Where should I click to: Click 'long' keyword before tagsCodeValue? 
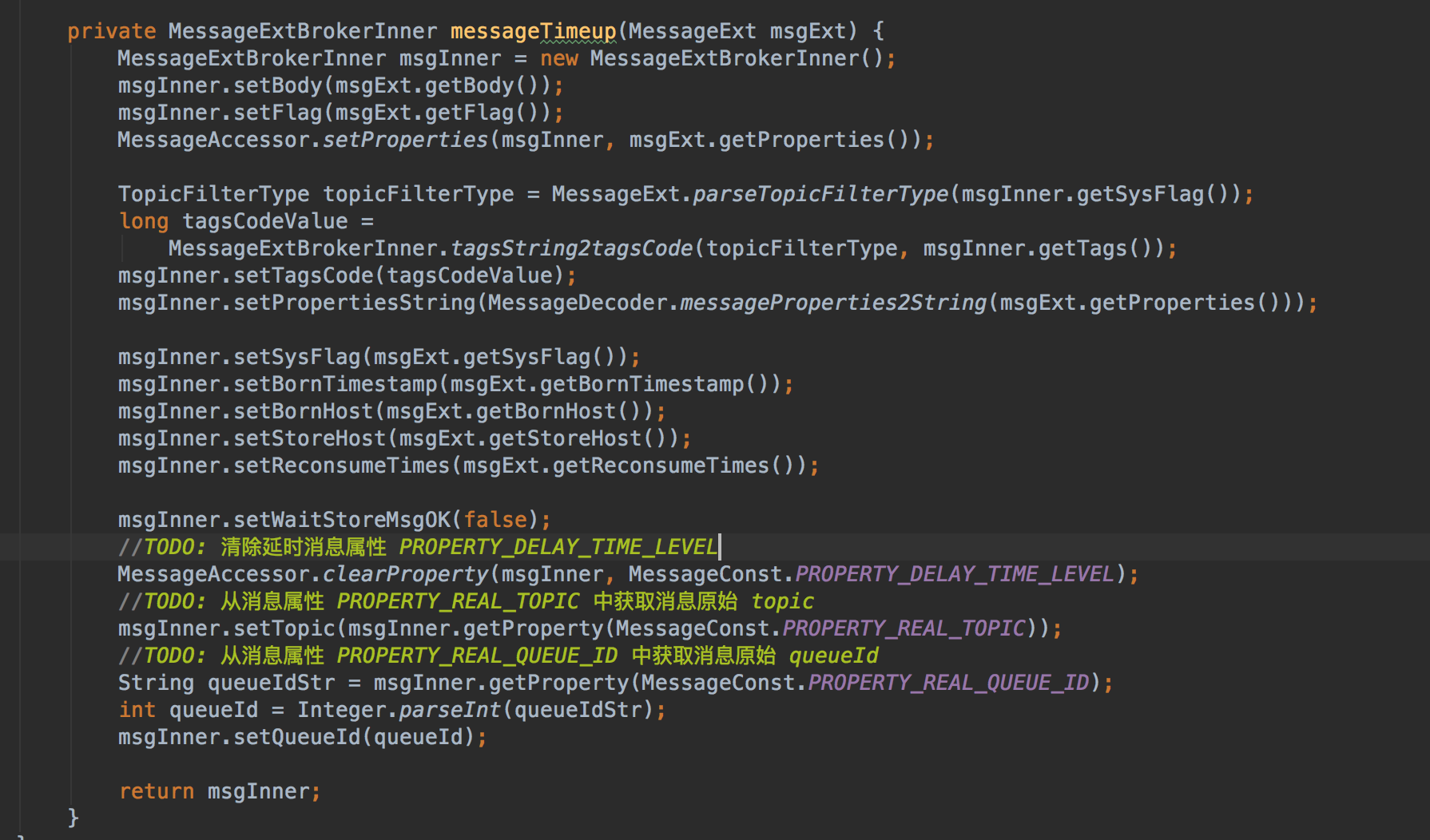pyautogui.click(x=144, y=221)
